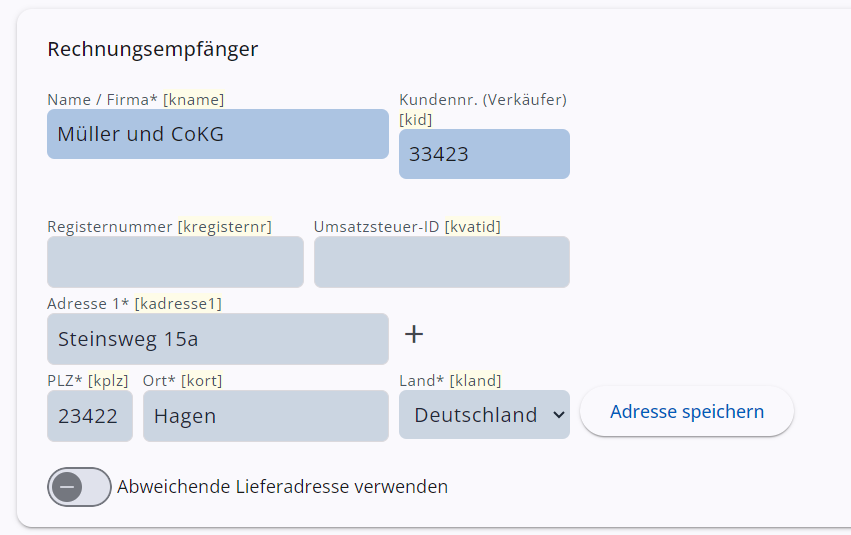Image resolution: width=851 pixels, height=535 pixels.
Task: Open the Land dropdown showing Deutschland
Action: point(484,415)
